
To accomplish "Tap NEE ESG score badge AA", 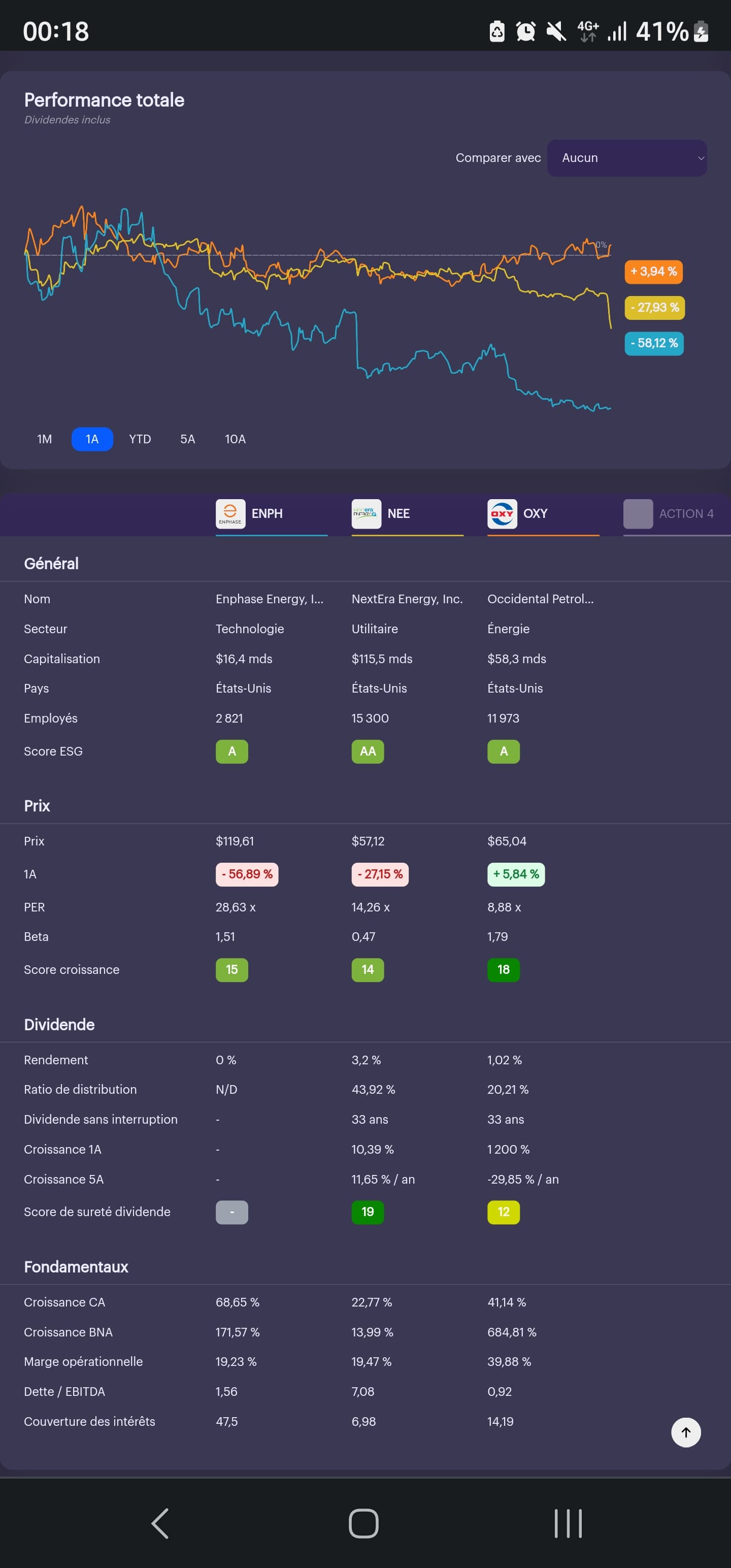I will (x=368, y=751).
